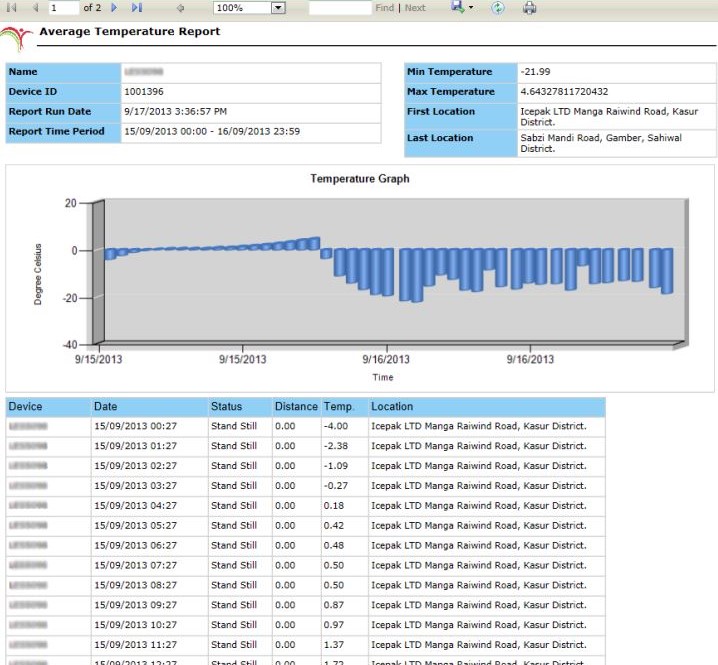
Task: Print the report
Action: point(529,8)
